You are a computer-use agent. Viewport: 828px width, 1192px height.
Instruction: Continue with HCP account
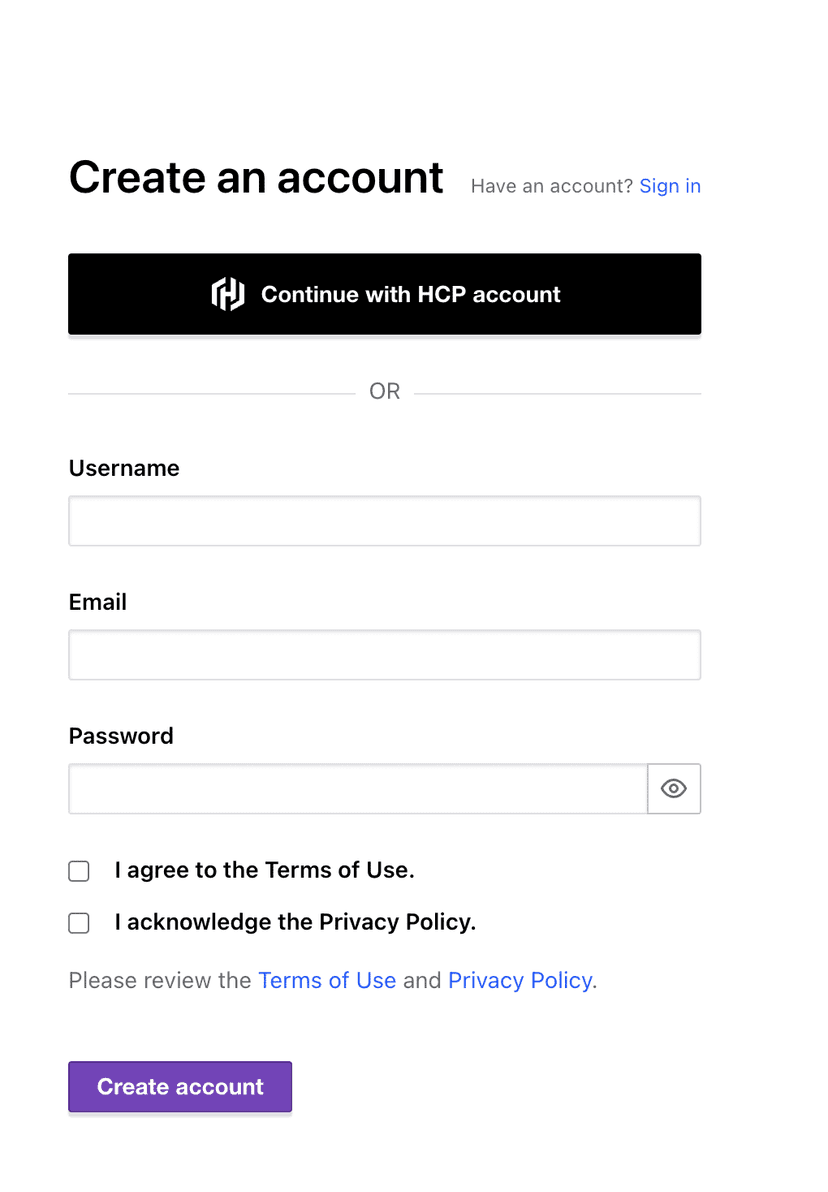click(384, 294)
